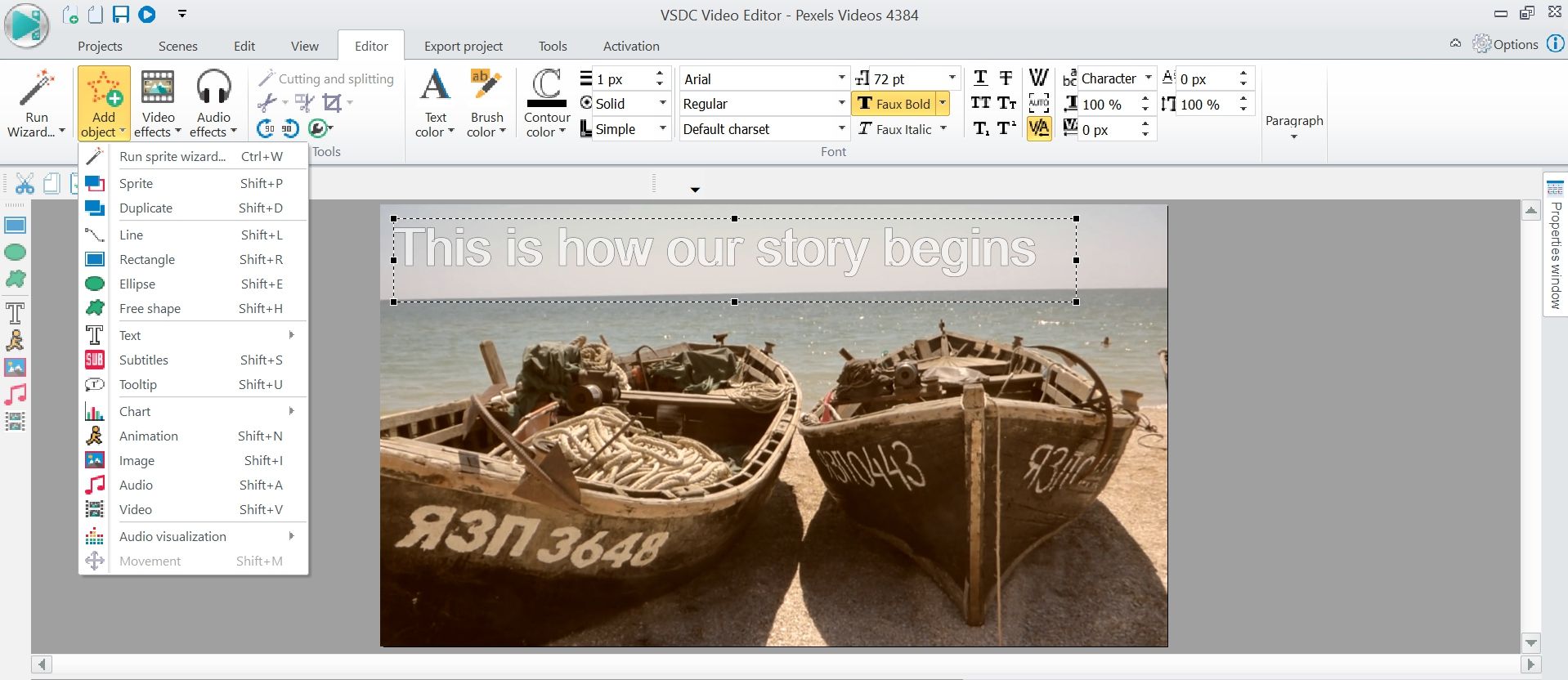This screenshot has width=1568, height=680.
Task: Open the Run Wizard tool
Action: (x=36, y=103)
